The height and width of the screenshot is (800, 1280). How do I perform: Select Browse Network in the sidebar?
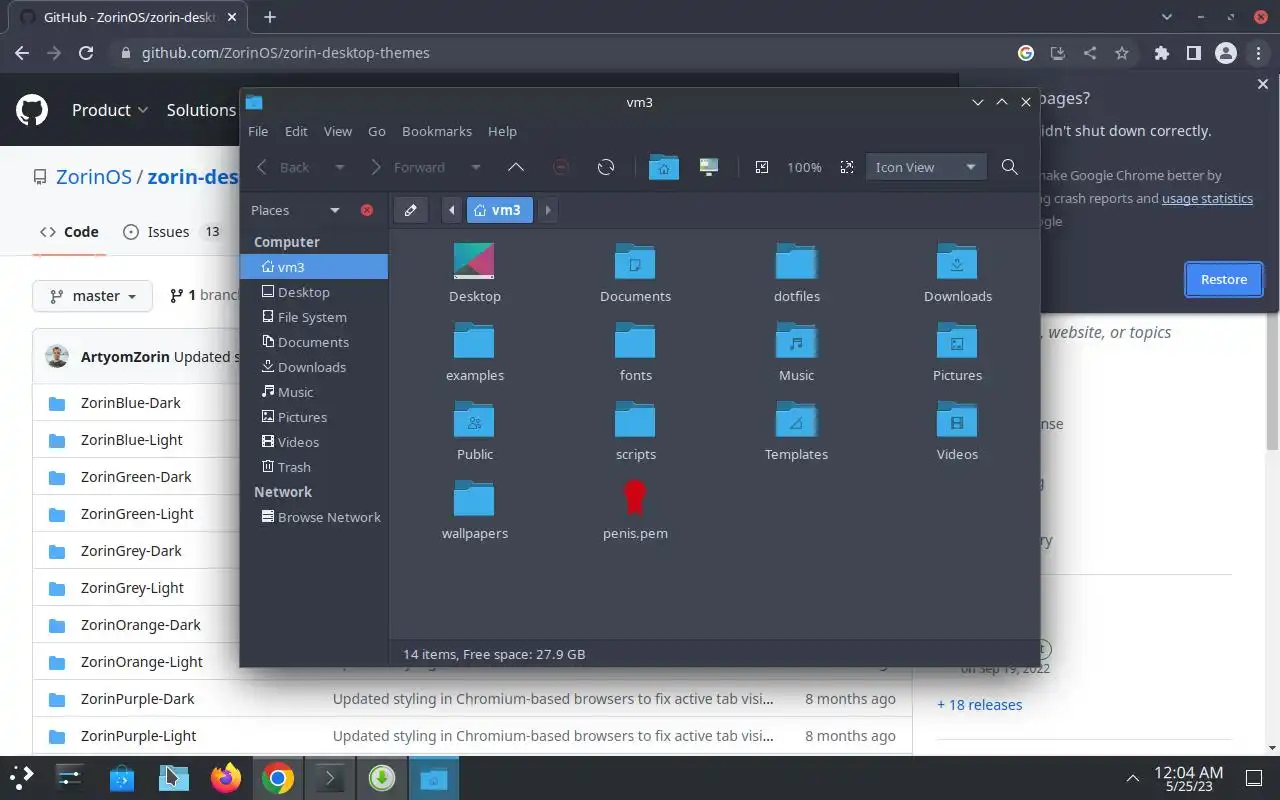click(314, 517)
